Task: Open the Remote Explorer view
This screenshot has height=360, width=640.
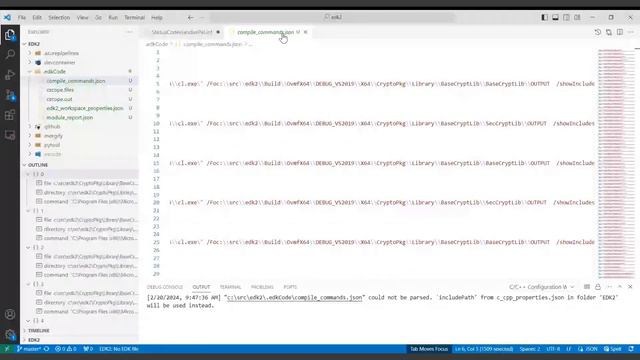Action: pos(10,135)
